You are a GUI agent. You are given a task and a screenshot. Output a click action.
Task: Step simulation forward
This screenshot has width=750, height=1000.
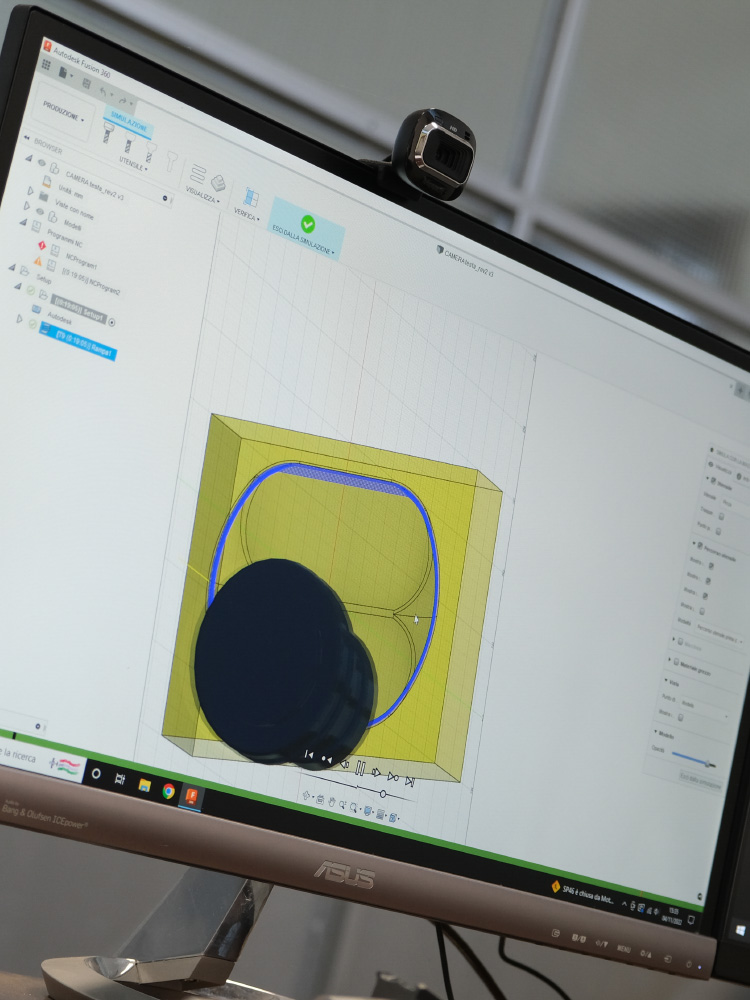(x=376, y=772)
